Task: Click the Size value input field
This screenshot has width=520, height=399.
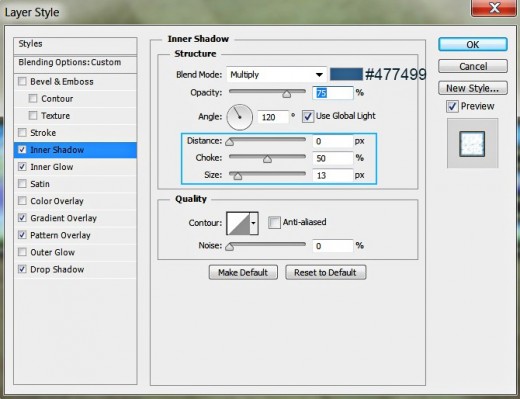Action: pyautogui.click(x=332, y=175)
